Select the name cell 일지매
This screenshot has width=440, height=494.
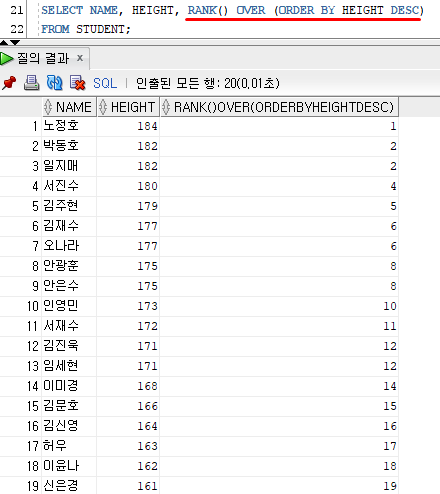tap(69, 166)
